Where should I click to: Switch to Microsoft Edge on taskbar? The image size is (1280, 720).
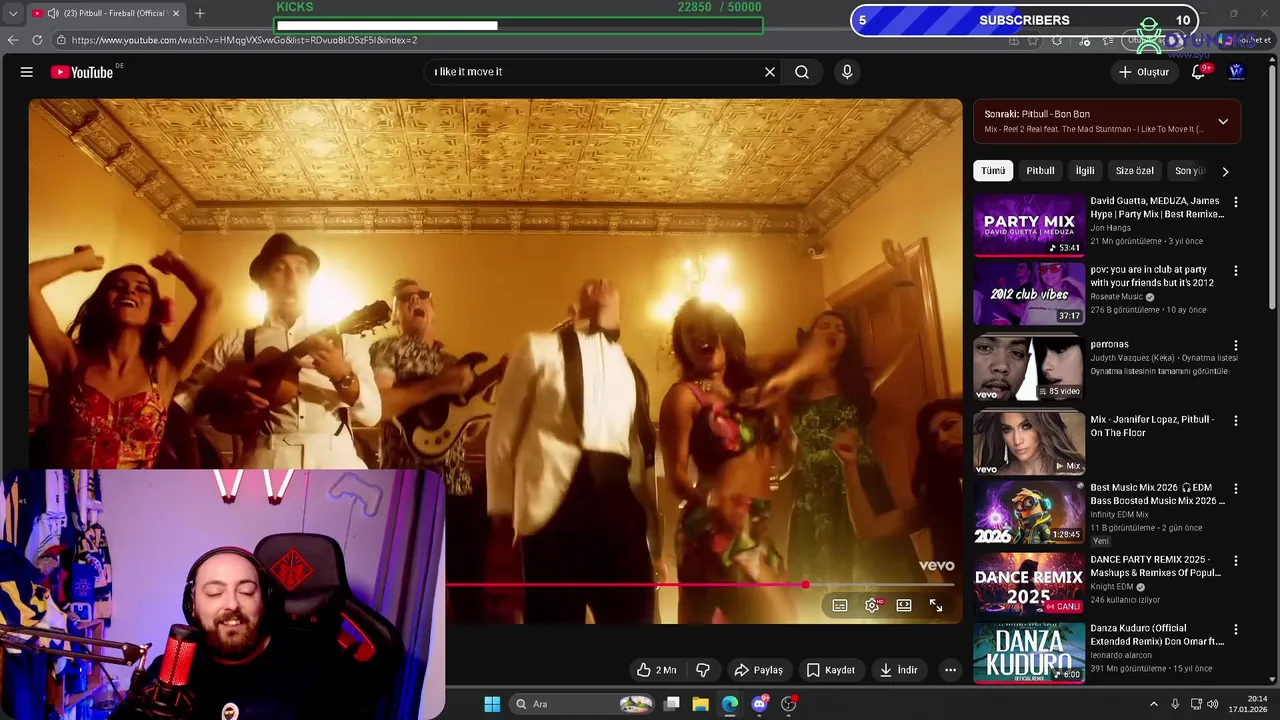730,704
